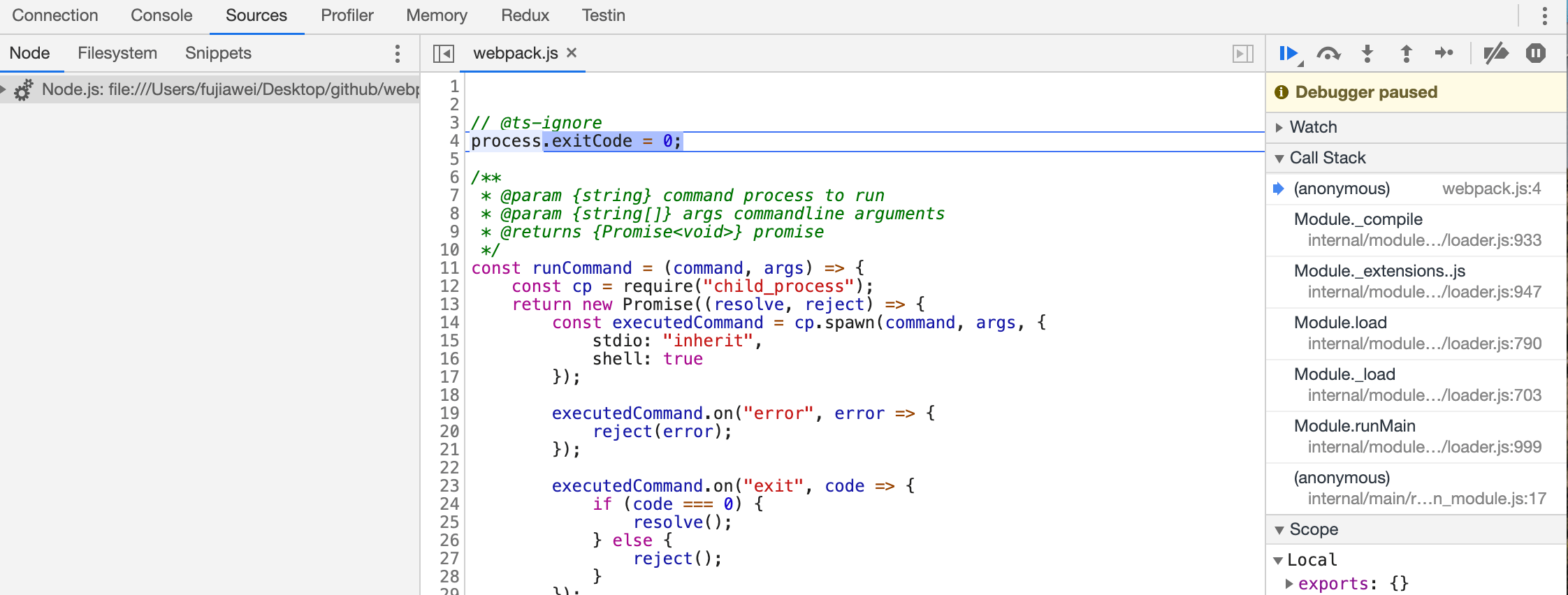The height and width of the screenshot is (595, 1568).
Task: Collapse the Call Stack section
Action: (1279, 159)
